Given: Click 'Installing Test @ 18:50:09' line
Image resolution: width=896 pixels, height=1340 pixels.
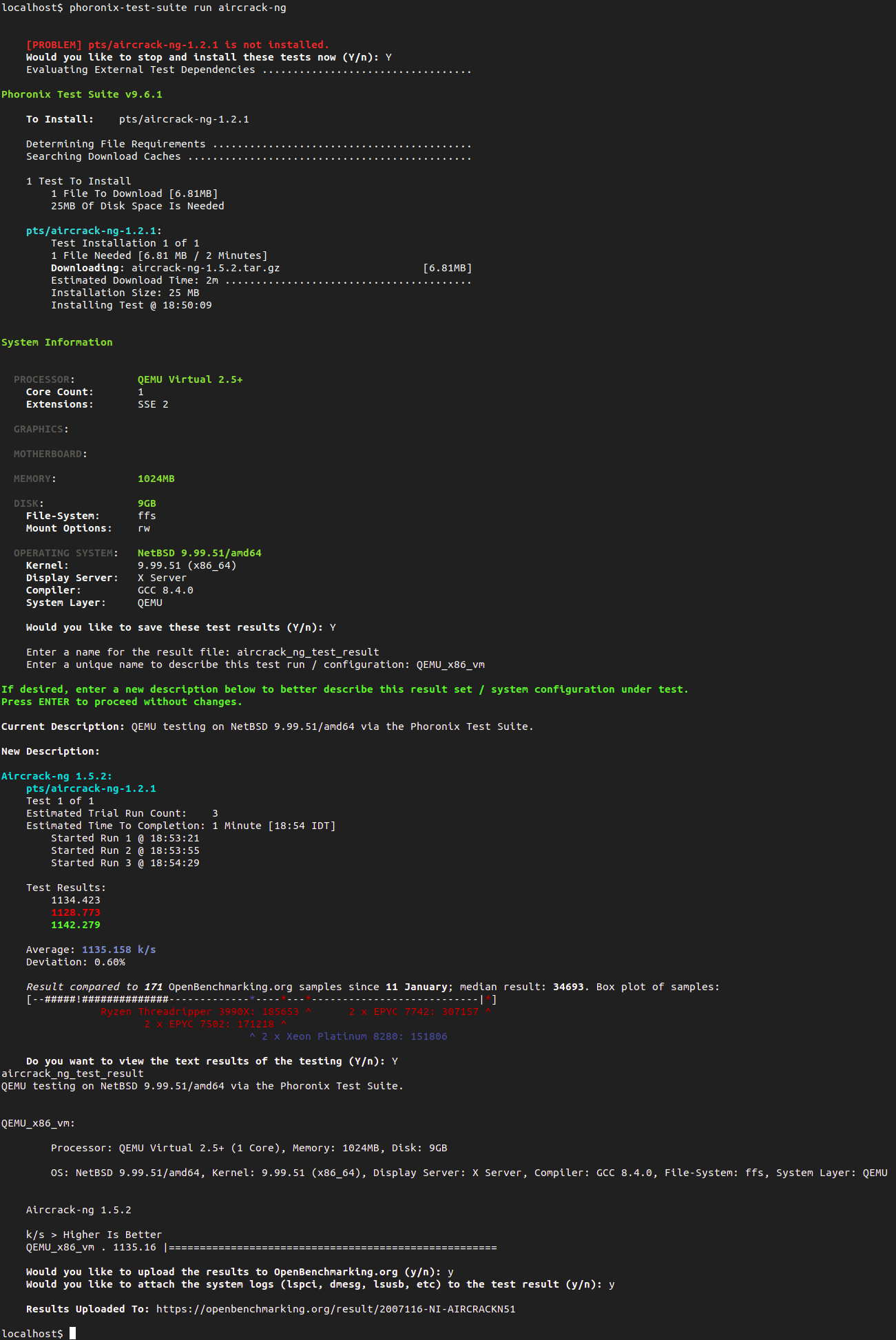Looking at the screenshot, I should (132, 306).
